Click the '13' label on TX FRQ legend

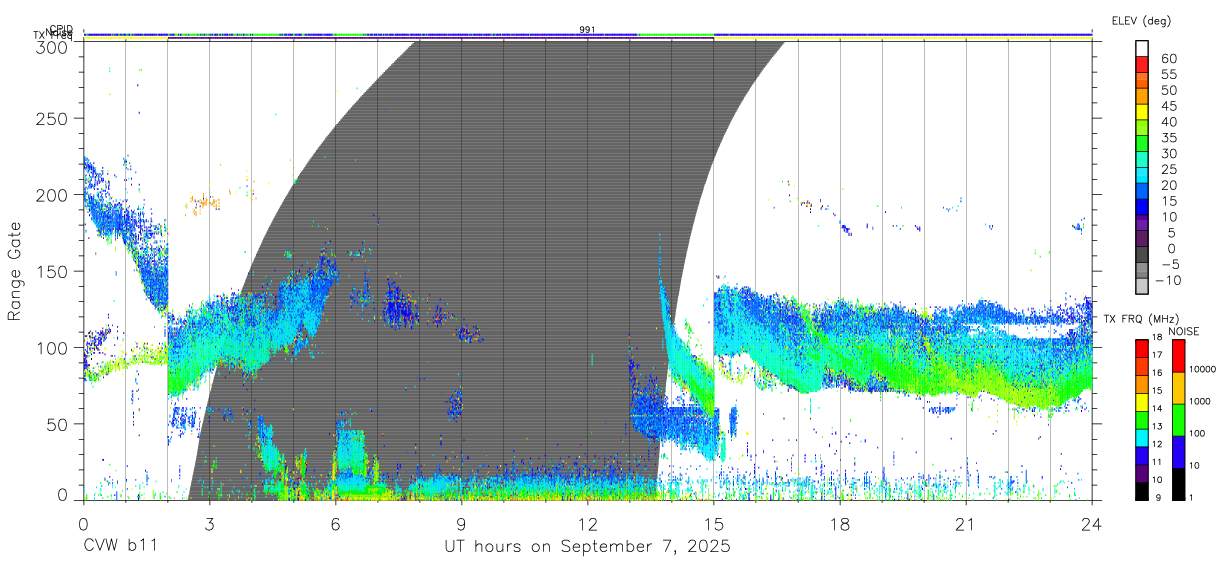[x=1159, y=426]
